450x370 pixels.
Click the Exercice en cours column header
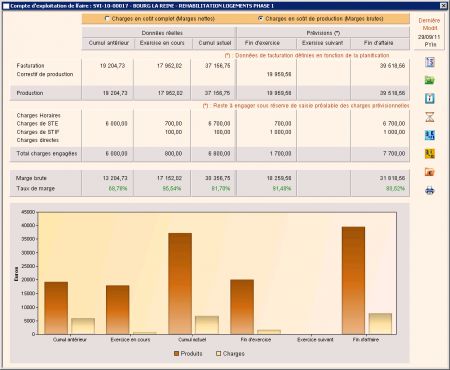tap(162, 43)
